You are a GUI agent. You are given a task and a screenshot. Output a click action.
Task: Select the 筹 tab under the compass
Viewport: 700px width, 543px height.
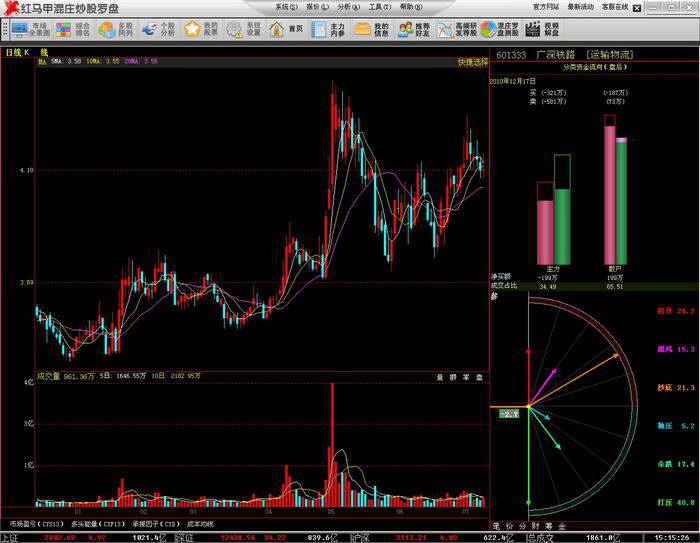pos(549,526)
